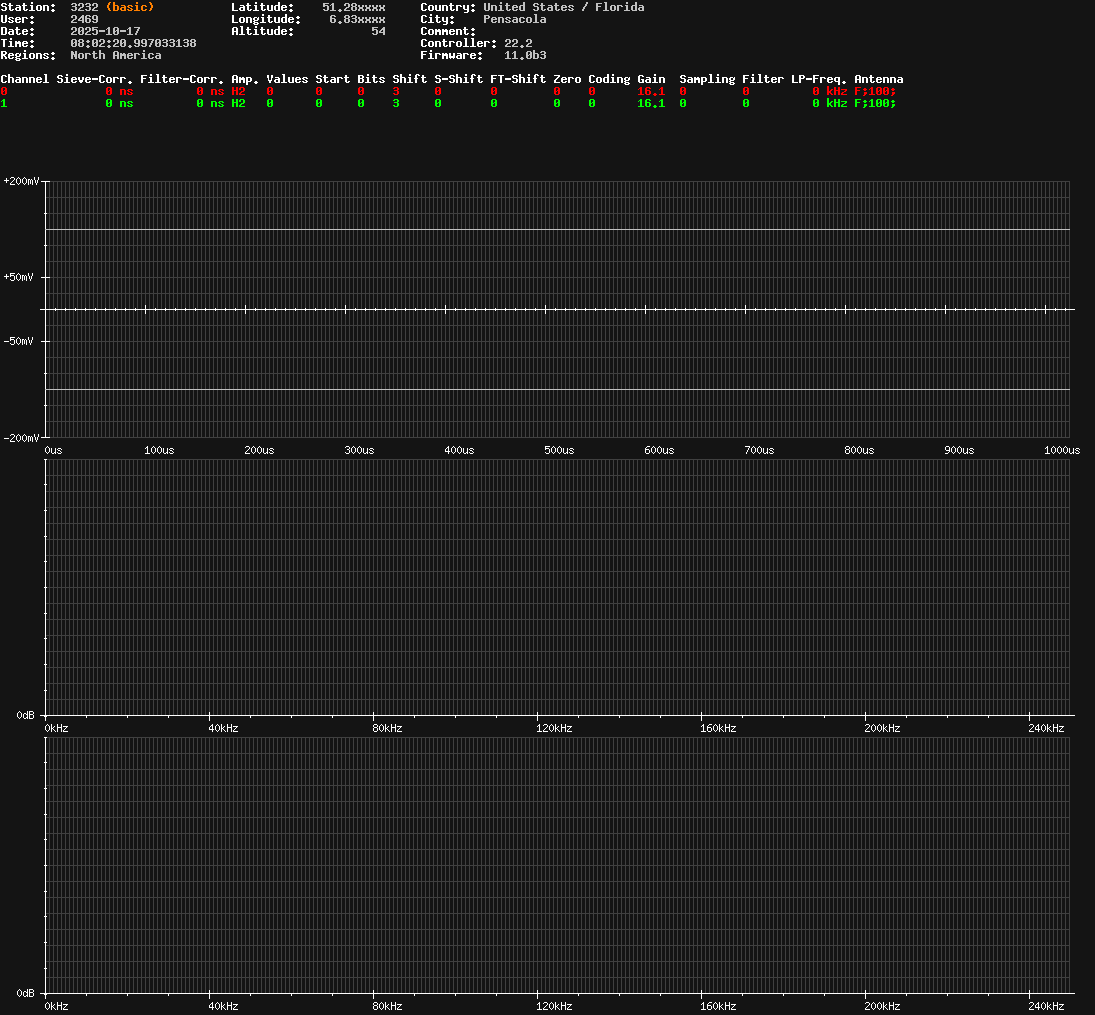
Task: Select red channel 0 gain value 16.1
Action: (x=651, y=91)
